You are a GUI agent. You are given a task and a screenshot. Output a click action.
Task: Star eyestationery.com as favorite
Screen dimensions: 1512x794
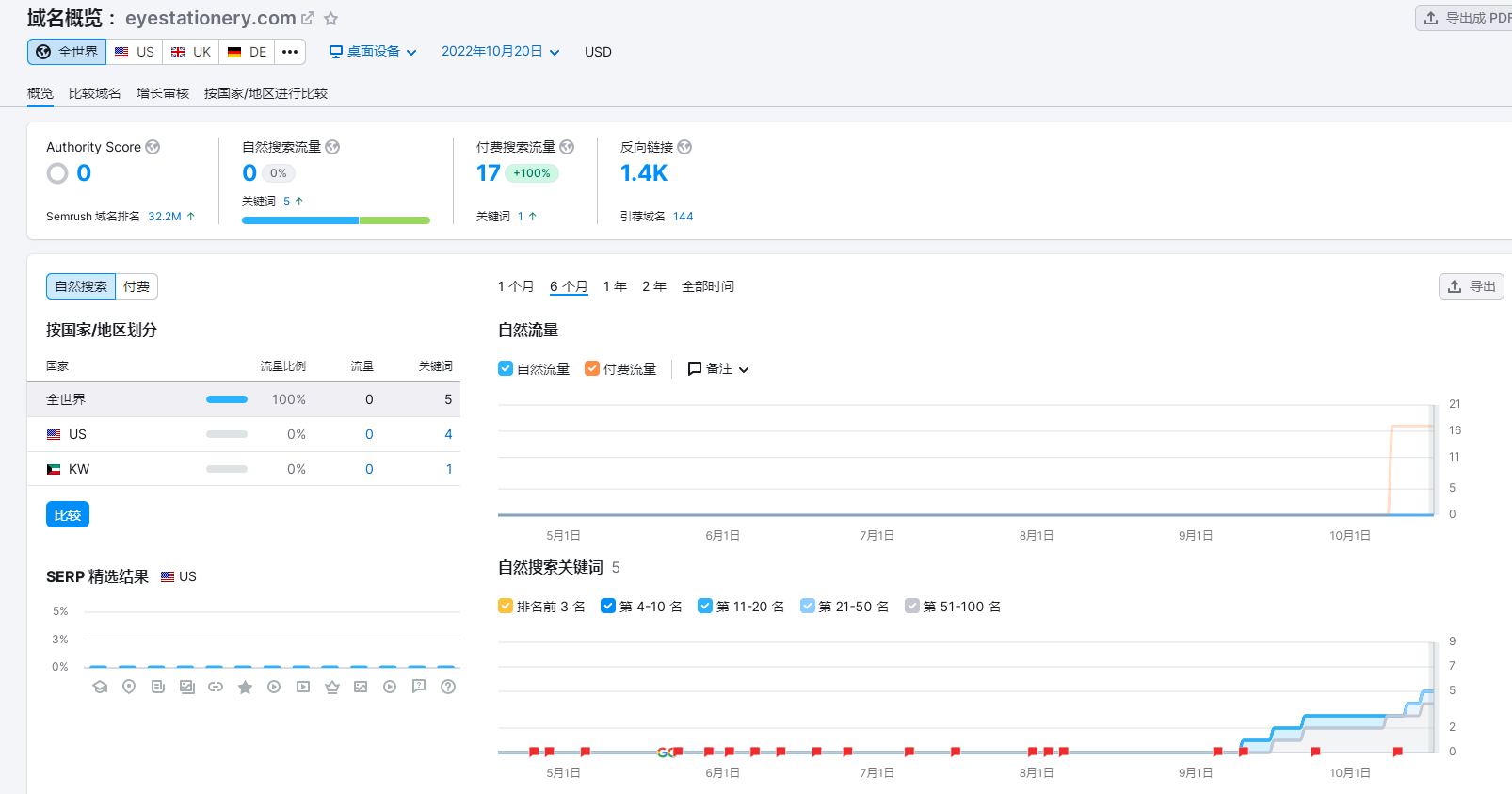pos(330,18)
